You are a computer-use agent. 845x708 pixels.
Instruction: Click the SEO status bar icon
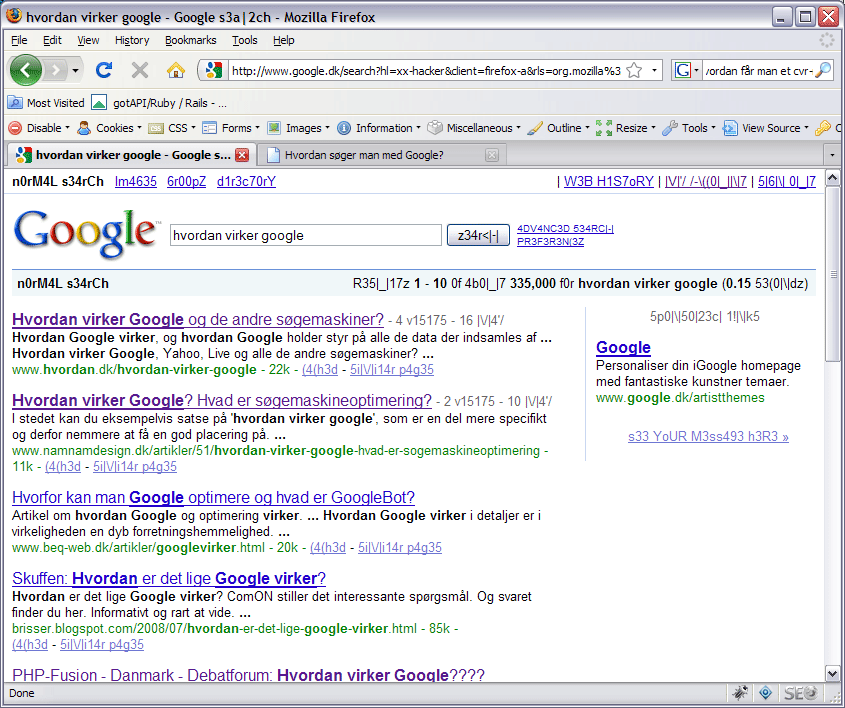click(801, 692)
